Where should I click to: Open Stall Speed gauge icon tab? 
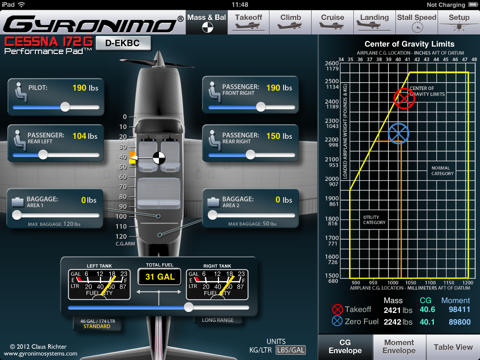416,22
